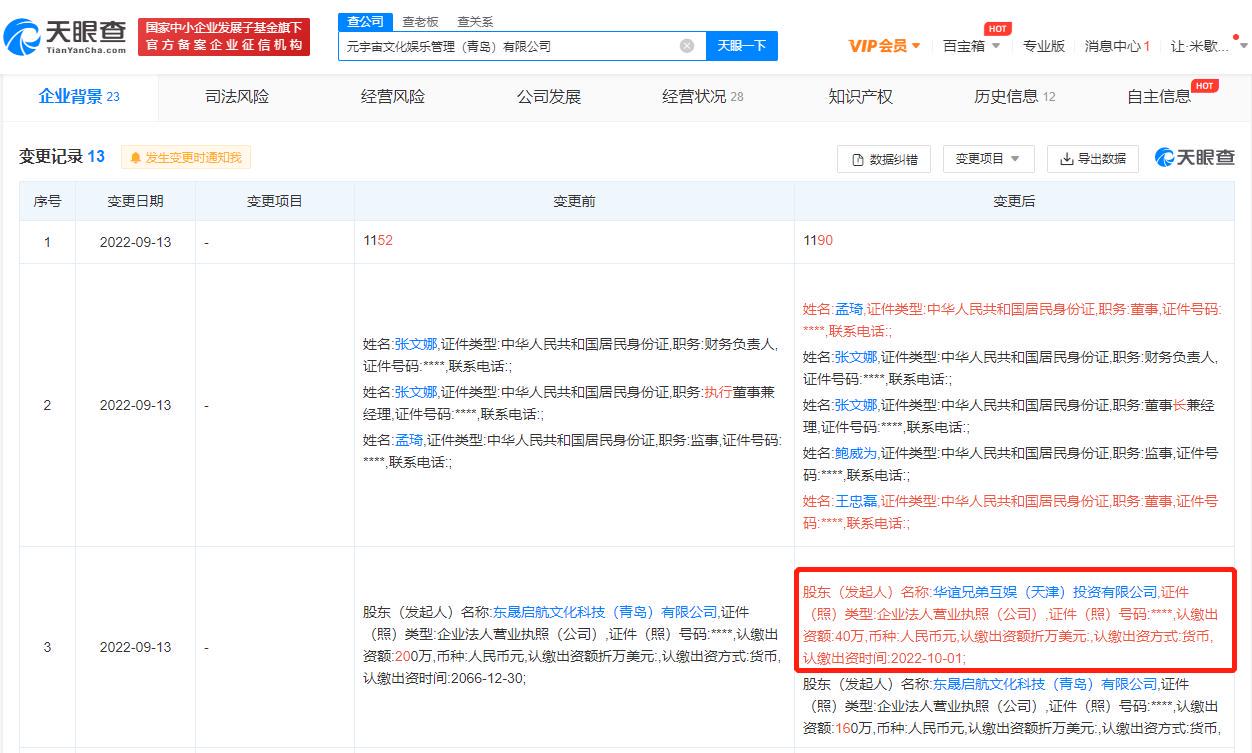The image size is (1252, 753).
Task: Open the VIP会员 dropdown
Action: (x=885, y=46)
